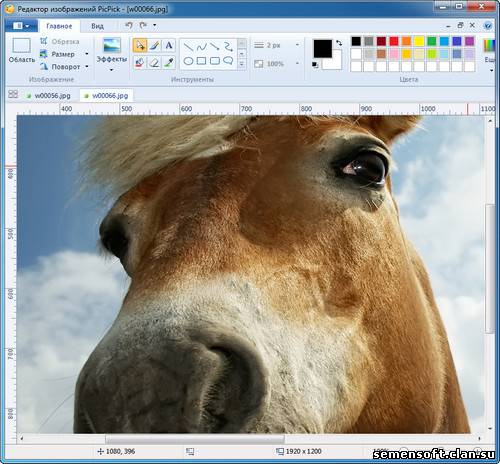Expand the Эффекты dropdown
500x464 pixels.
click(112, 70)
